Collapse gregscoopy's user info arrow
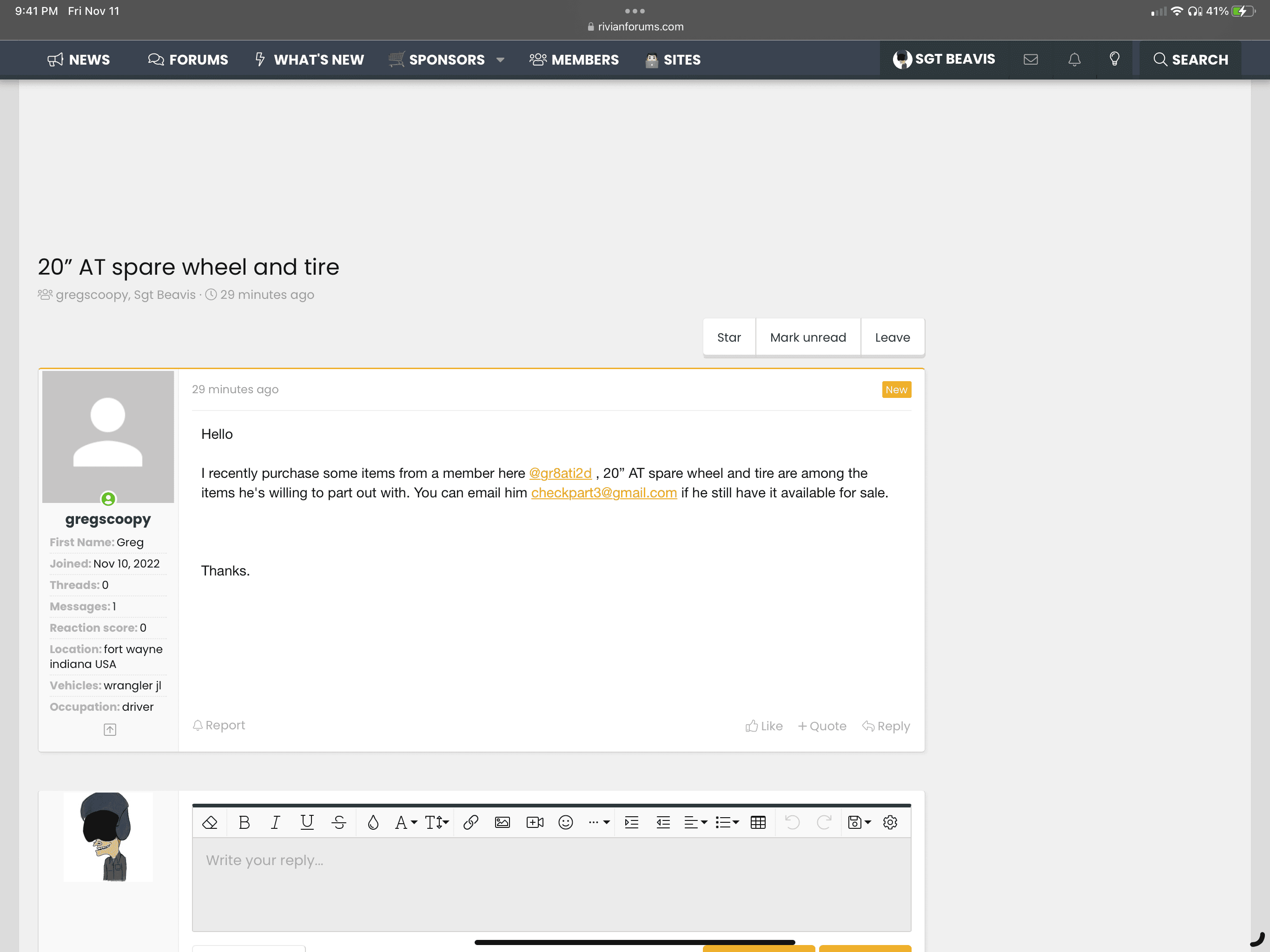 click(x=110, y=730)
